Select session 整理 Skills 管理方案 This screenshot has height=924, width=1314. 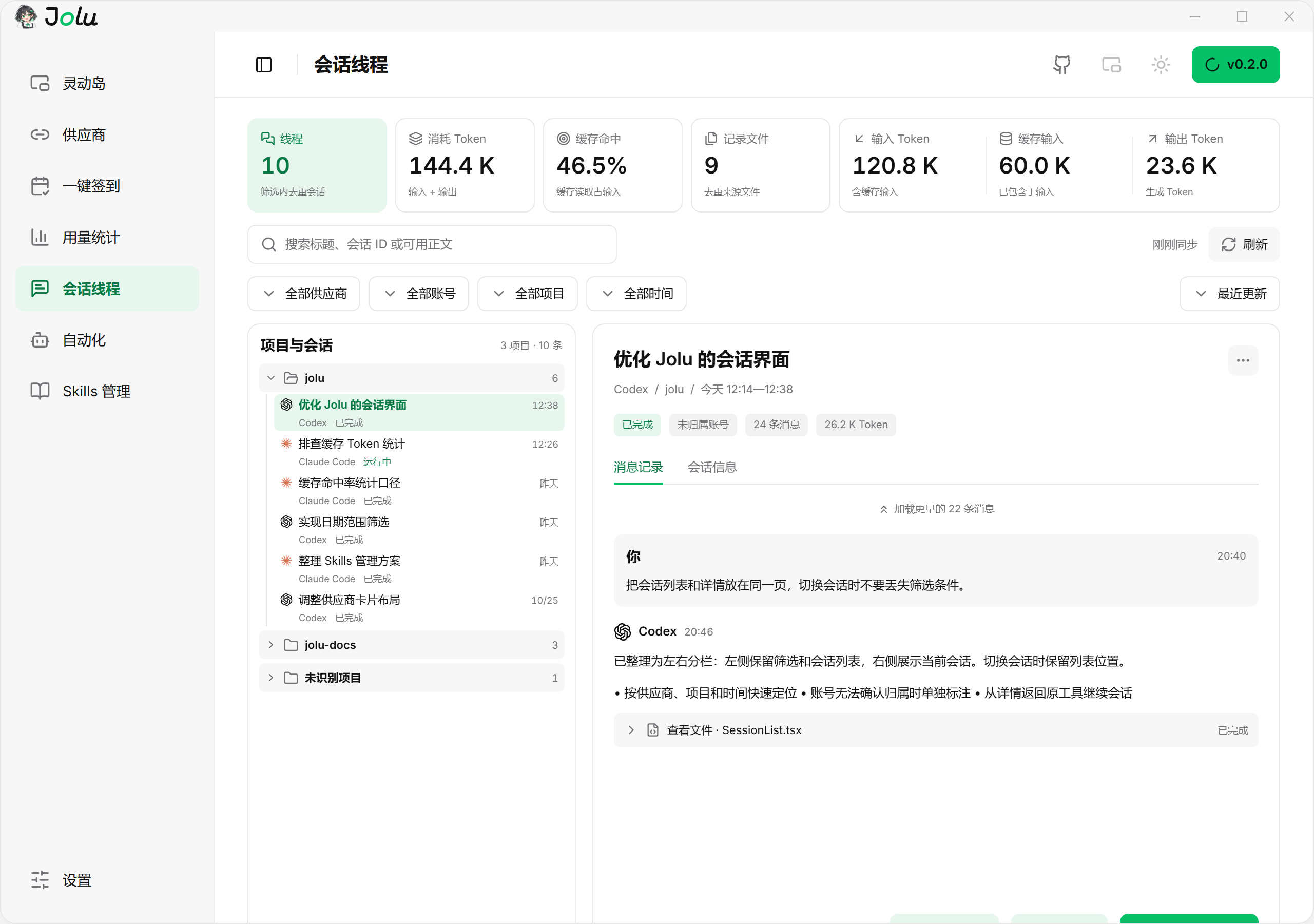[x=419, y=569]
